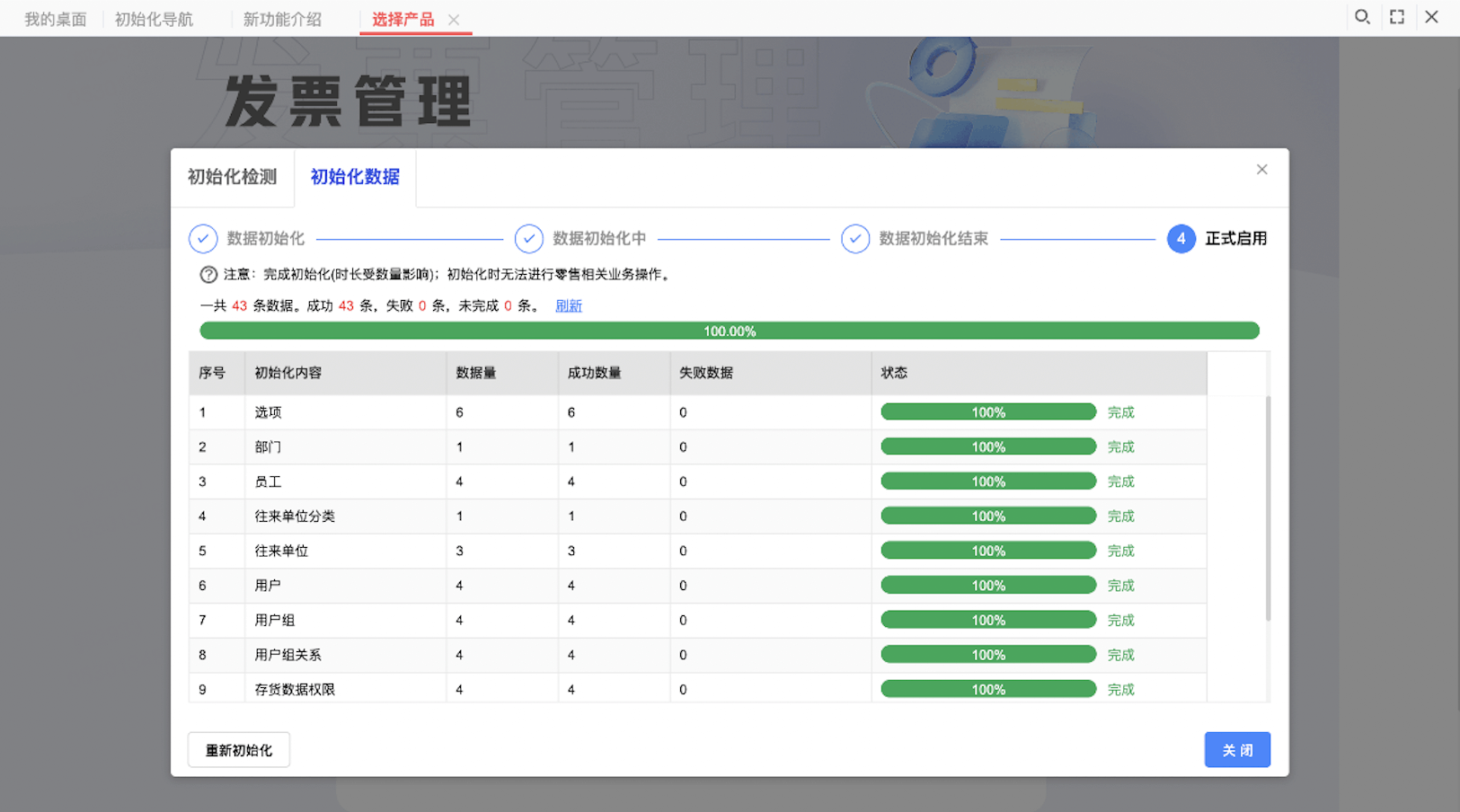Click the 刷新 link
Screen dimensions: 1460x812
pos(568,306)
